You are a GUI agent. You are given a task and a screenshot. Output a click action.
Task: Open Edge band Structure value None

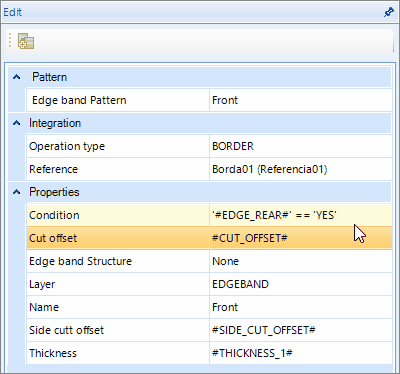point(301,261)
